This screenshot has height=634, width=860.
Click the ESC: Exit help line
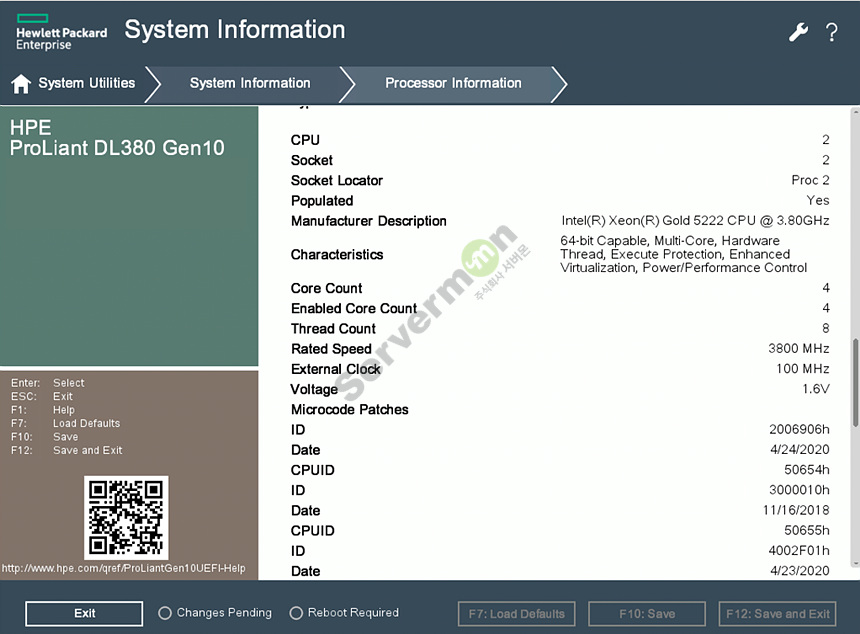coord(42,397)
